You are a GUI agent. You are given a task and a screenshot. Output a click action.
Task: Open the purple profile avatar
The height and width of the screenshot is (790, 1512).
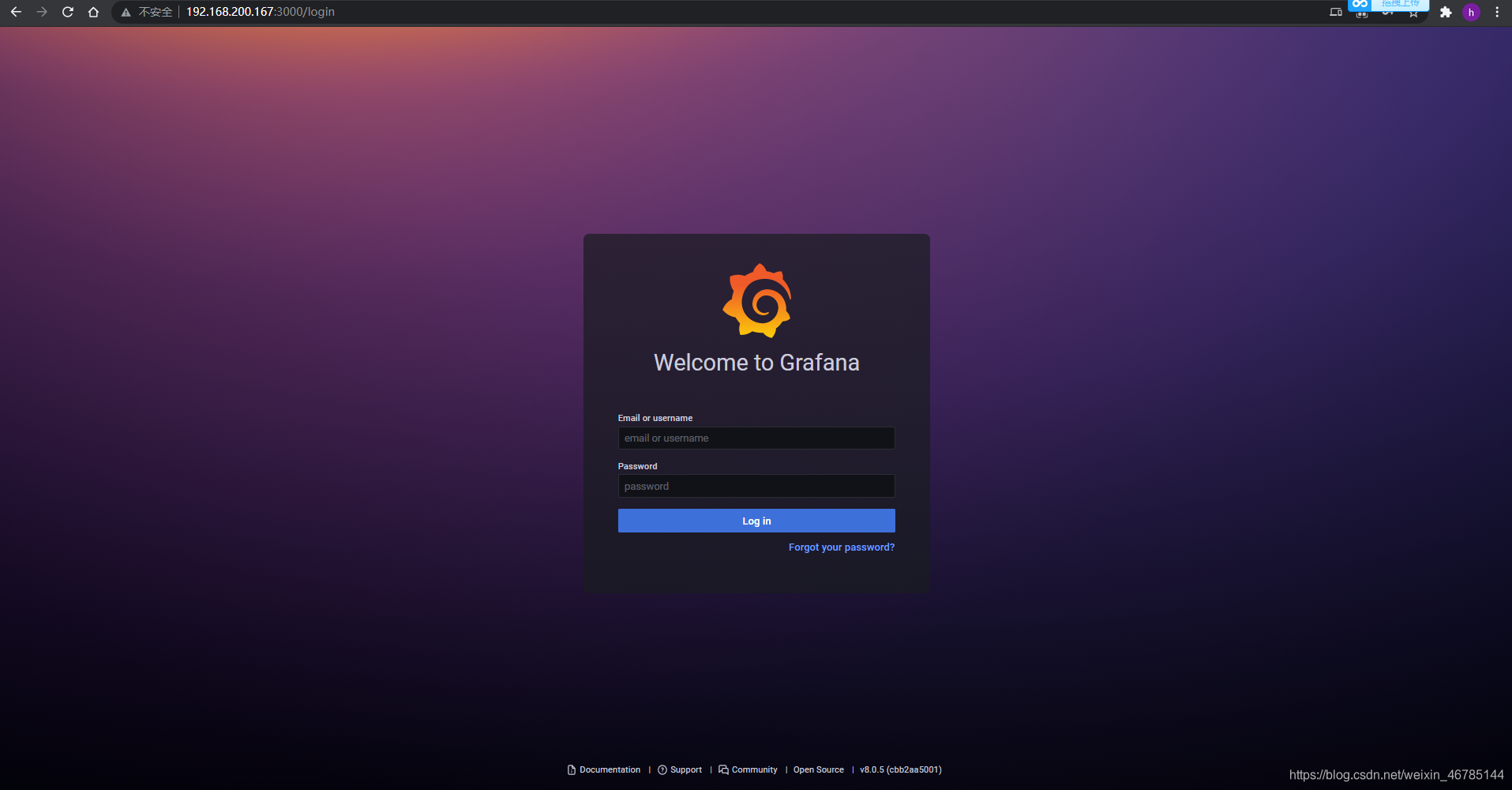[1471, 12]
